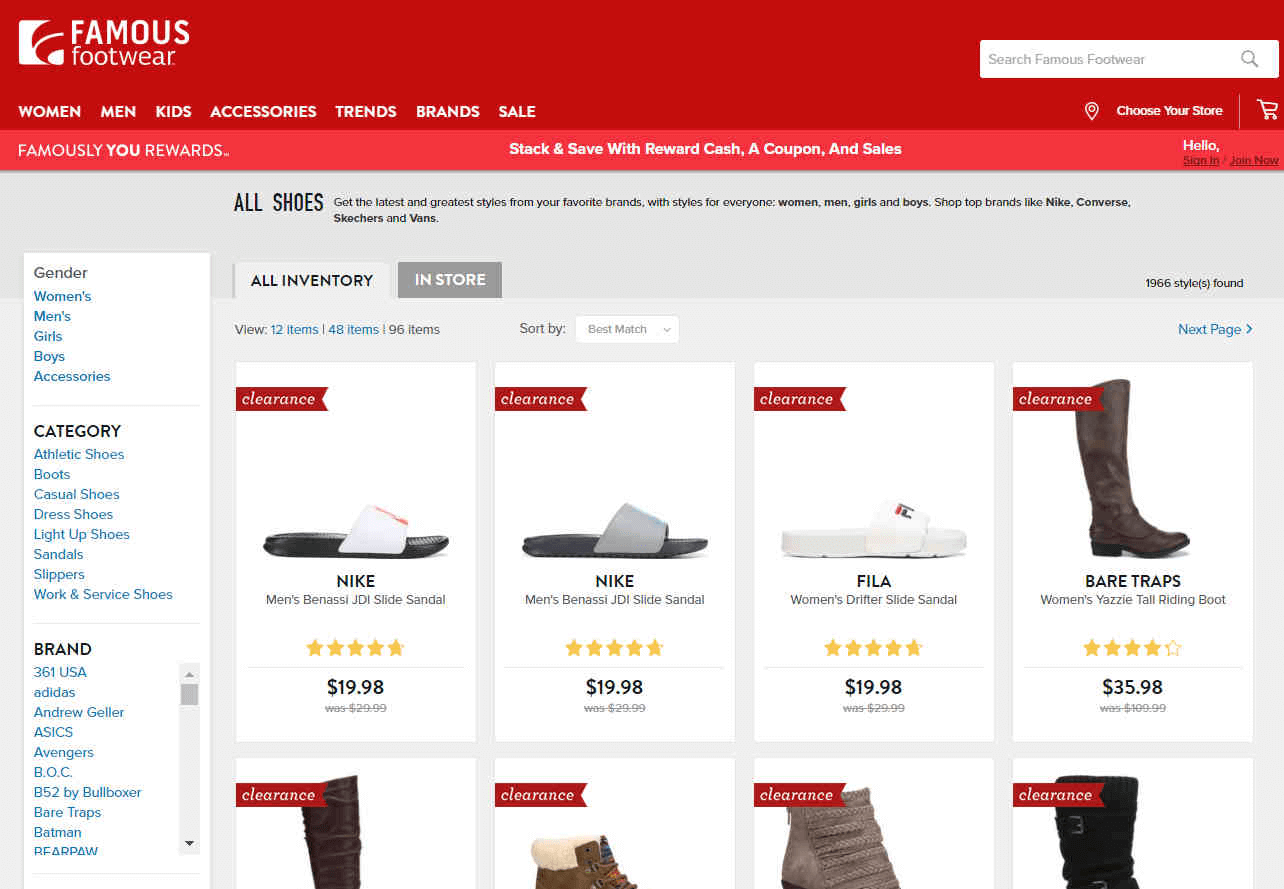Click the Nike link in the description
Image resolution: width=1284 pixels, height=889 pixels.
point(1057,202)
